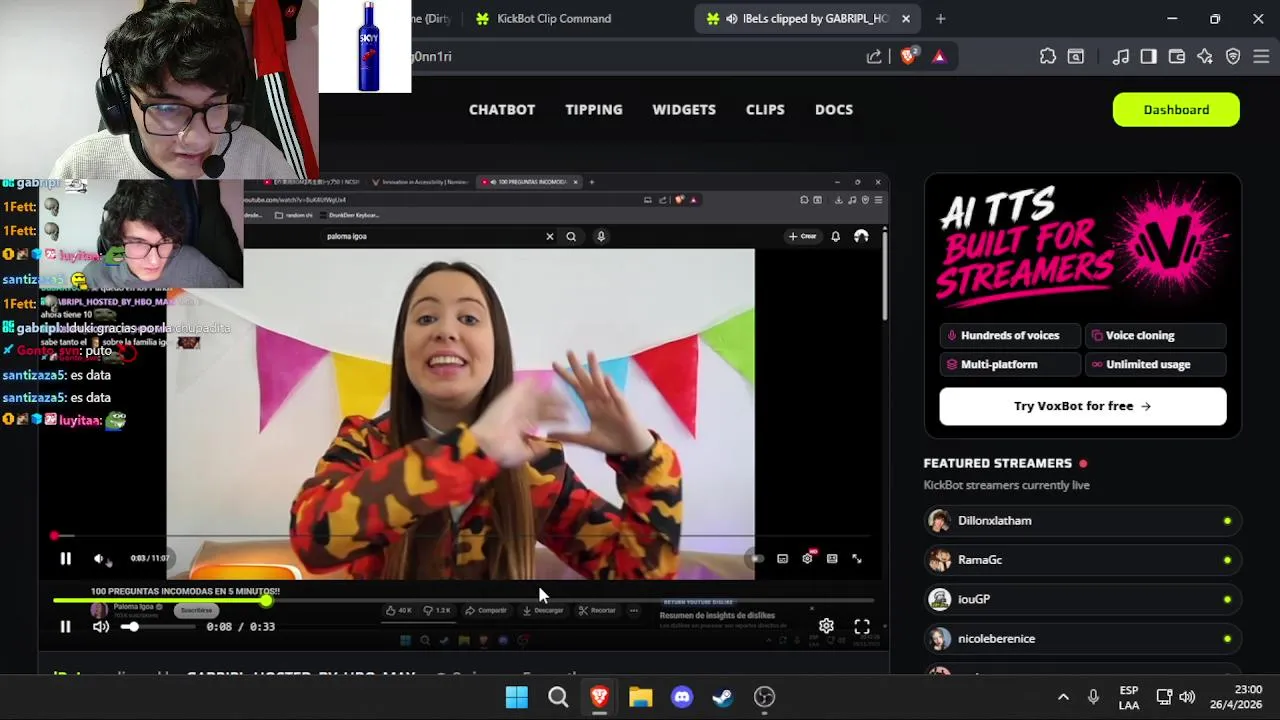Image resolution: width=1280 pixels, height=720 pixels.
Task: Click the Brave icon in taskbar
Action: coord(599,697)
